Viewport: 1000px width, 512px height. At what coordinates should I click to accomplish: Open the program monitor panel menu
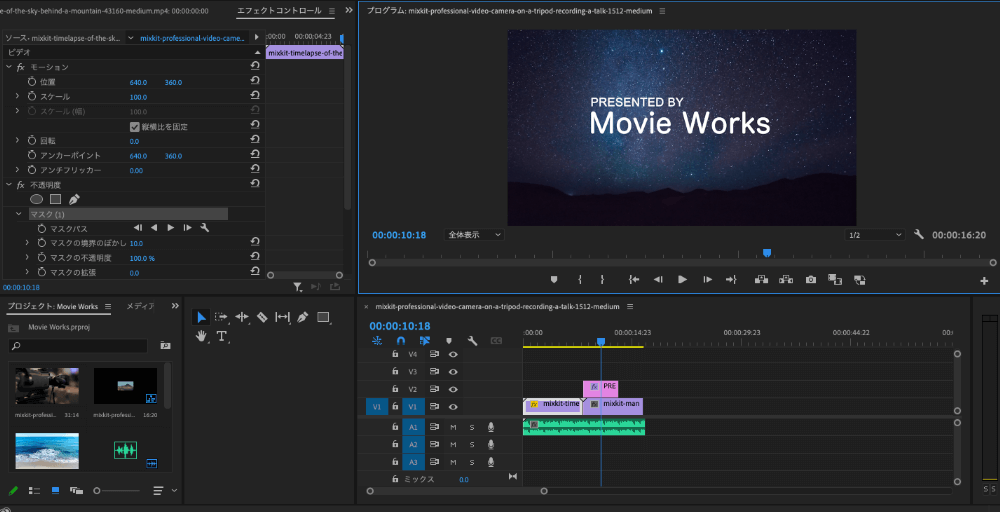(x=662, y=11)
